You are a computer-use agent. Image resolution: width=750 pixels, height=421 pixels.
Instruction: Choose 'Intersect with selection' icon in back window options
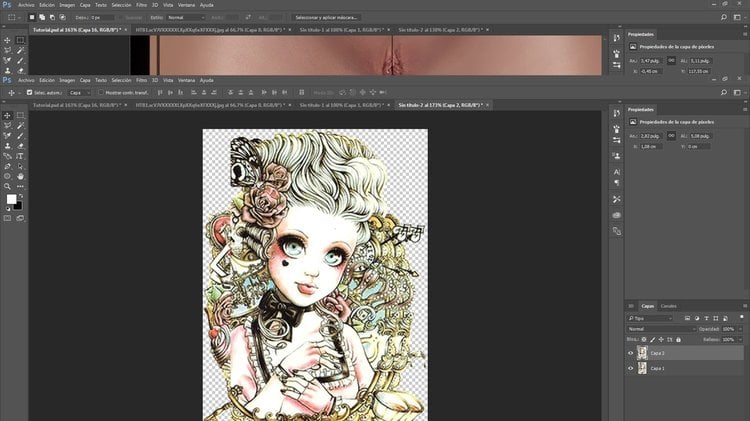coord(62,17)
